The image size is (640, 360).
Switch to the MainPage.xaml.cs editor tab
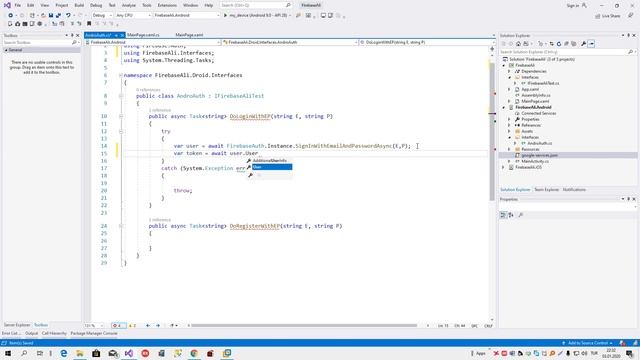[x=143, y=35]
